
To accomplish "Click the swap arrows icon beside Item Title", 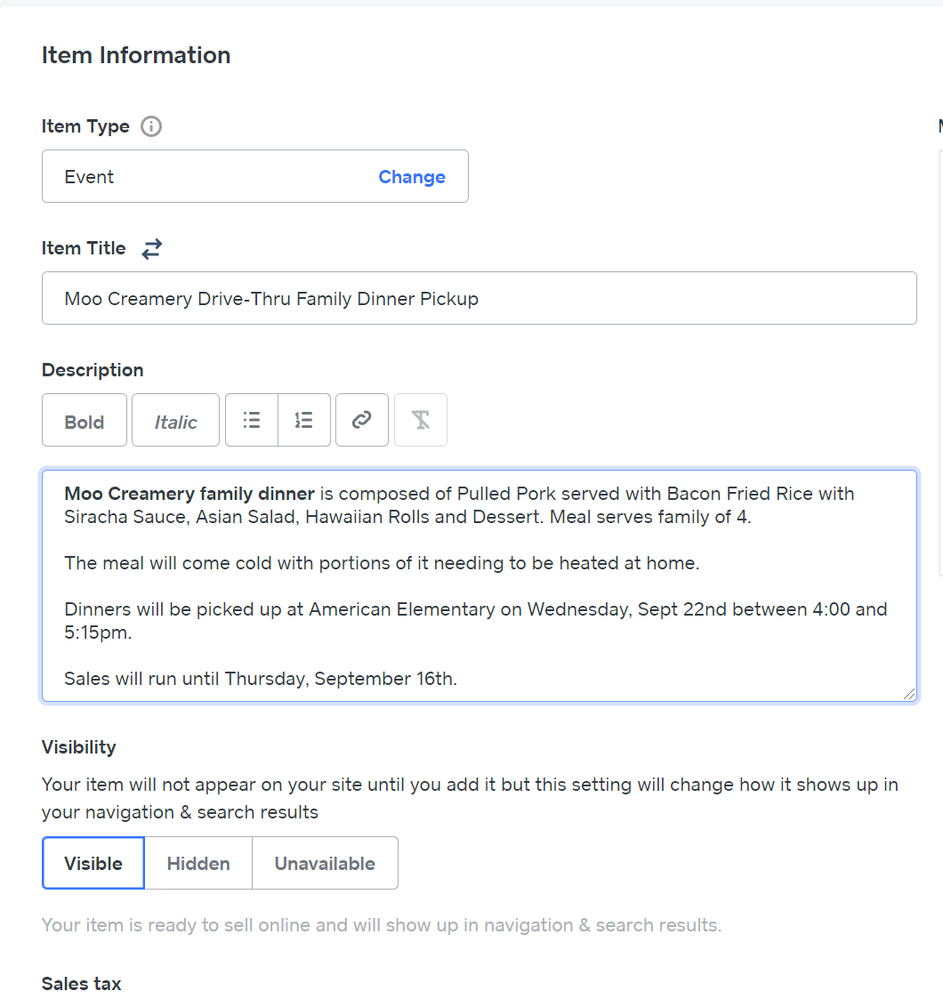I will tap(151, 249).
